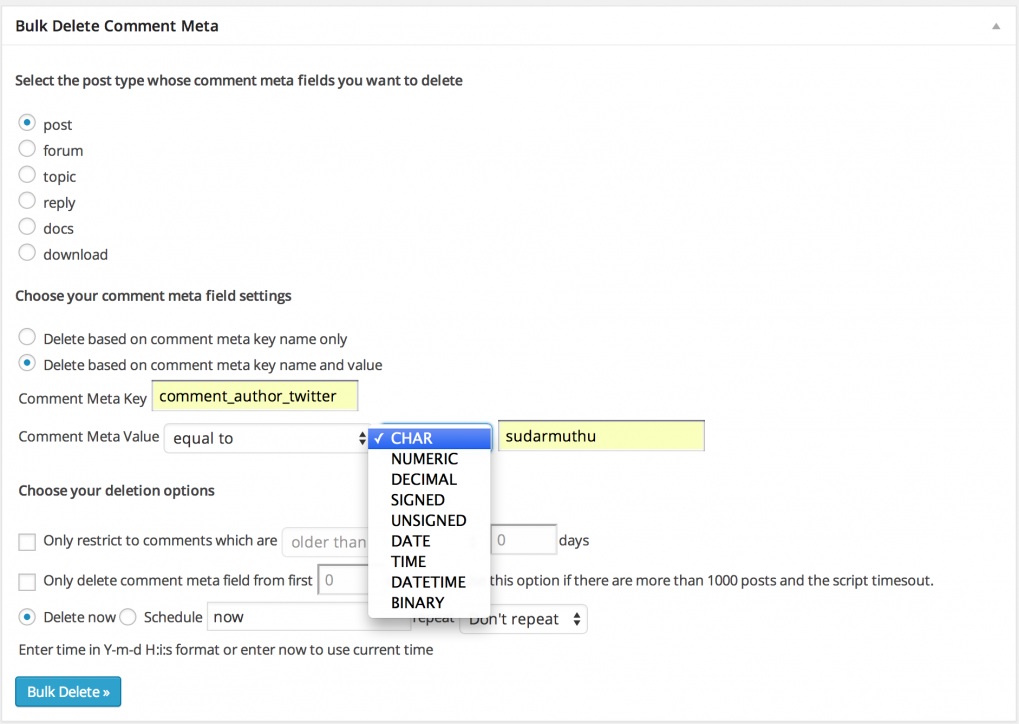Enable deleting meta field from first N posts only

click(x=26, y=581)
